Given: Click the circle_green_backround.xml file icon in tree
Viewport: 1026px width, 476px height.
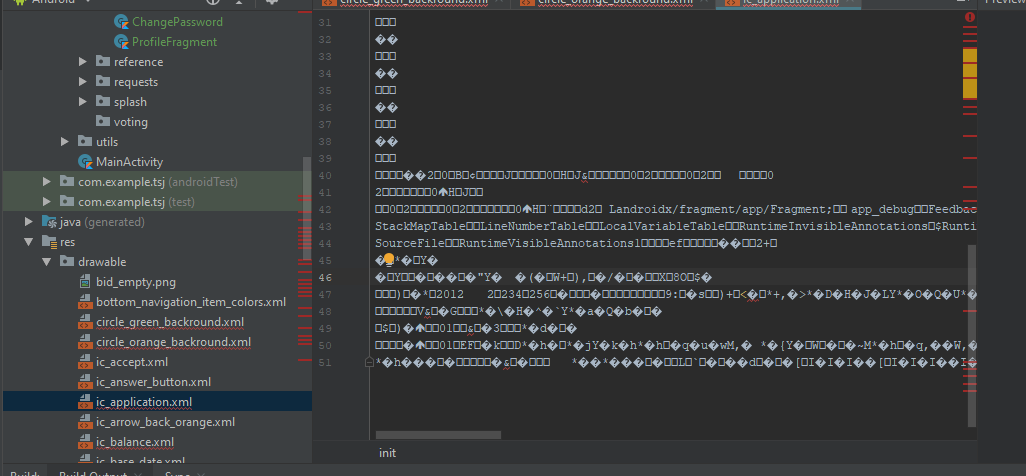Looking at the screenshot, I should (x=85, y=322).
